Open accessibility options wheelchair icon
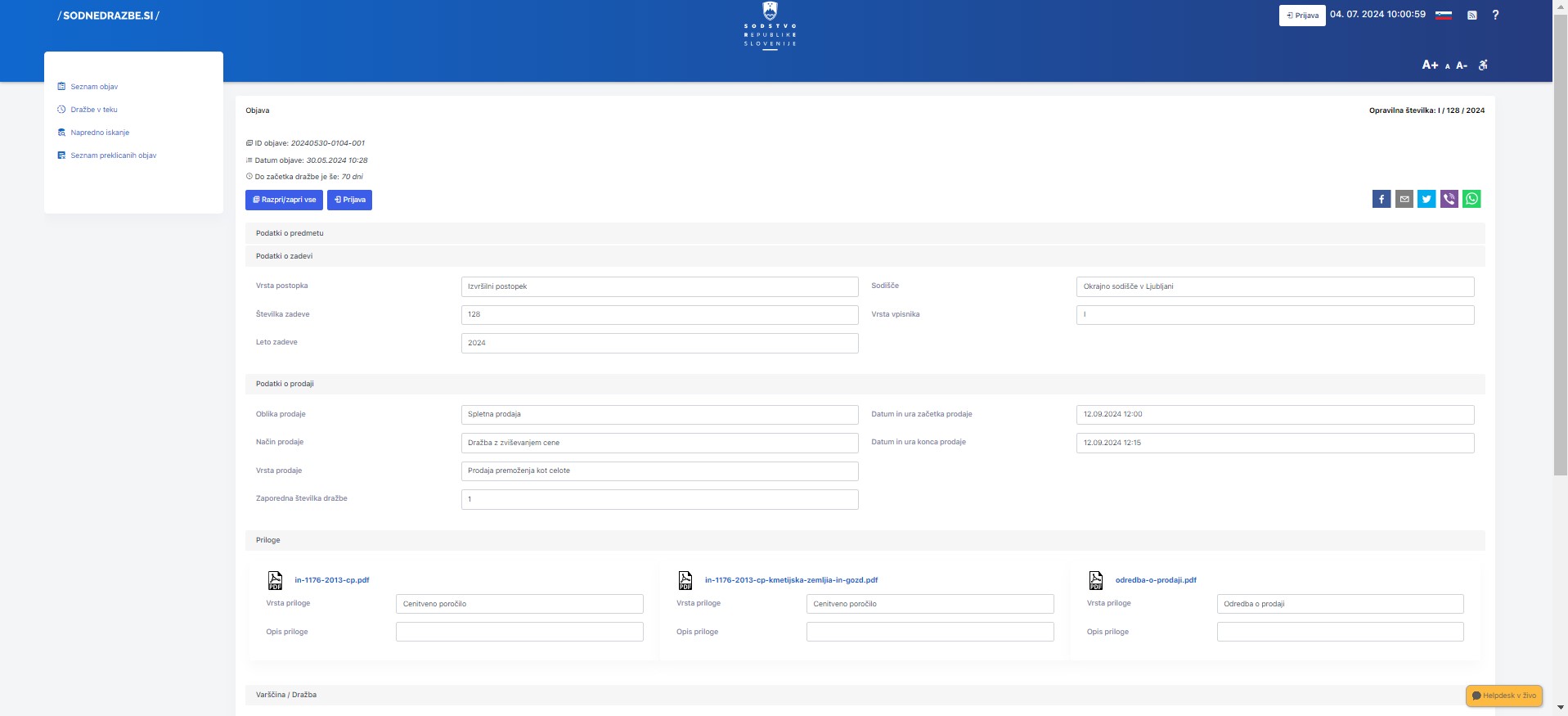 1483,65
